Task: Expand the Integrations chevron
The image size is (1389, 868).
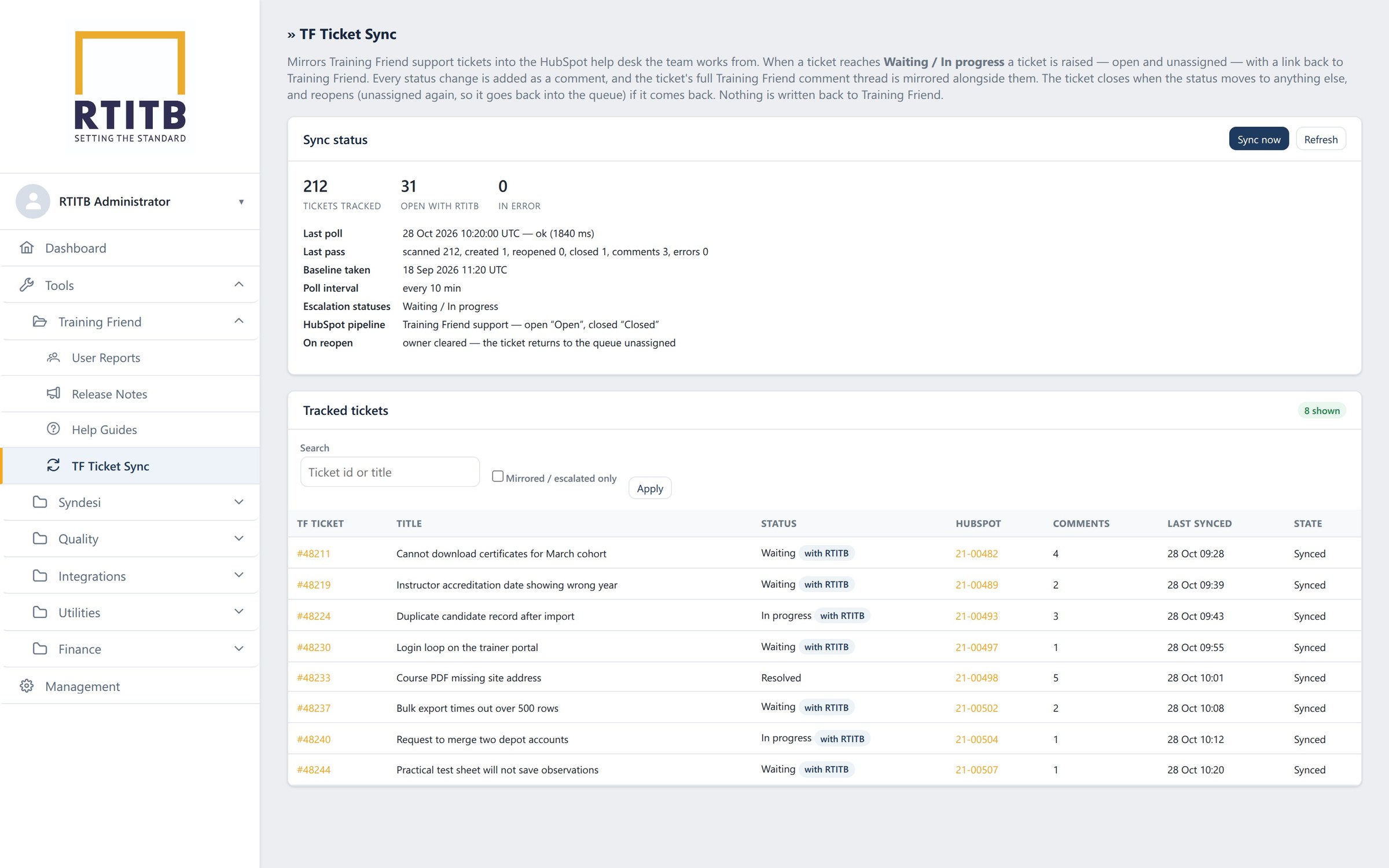Action: click(x=239, y=575)
